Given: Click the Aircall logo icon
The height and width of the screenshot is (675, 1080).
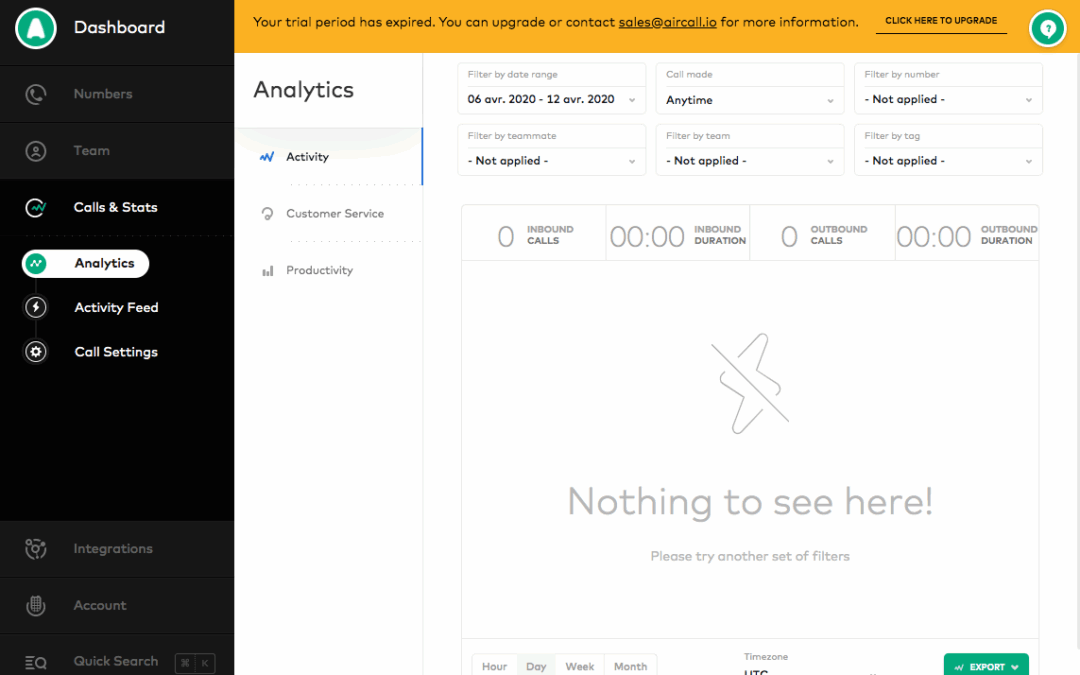Looking at the screenshot, I should 36,28.
